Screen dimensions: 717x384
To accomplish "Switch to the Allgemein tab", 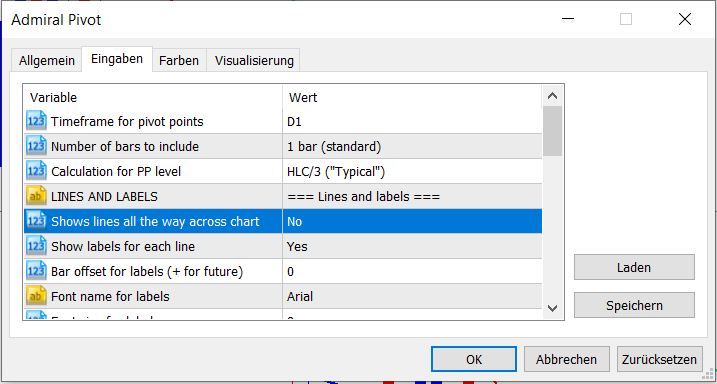I will (x=47, y=61).
